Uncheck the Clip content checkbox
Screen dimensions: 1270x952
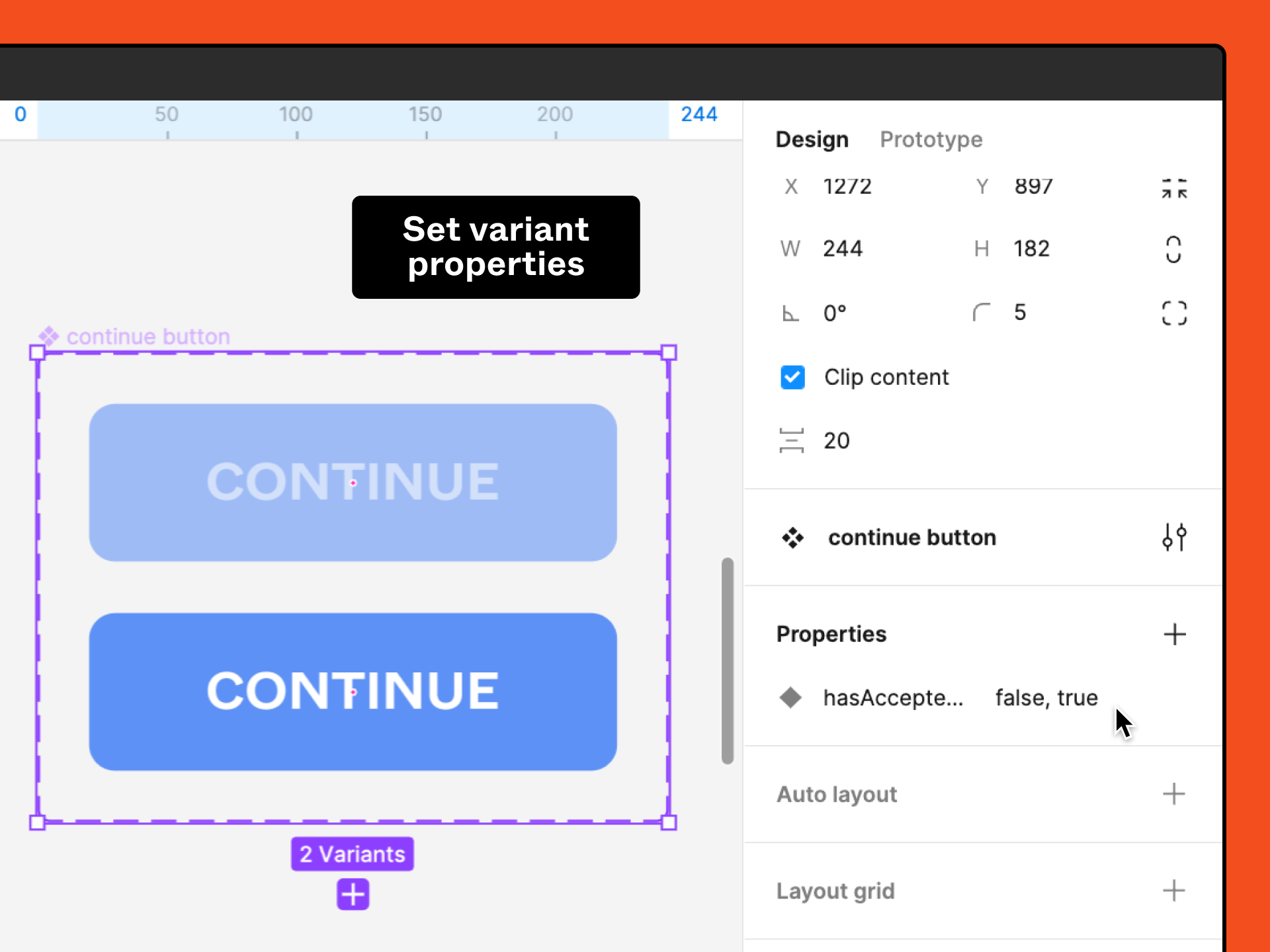coord(792,377)
